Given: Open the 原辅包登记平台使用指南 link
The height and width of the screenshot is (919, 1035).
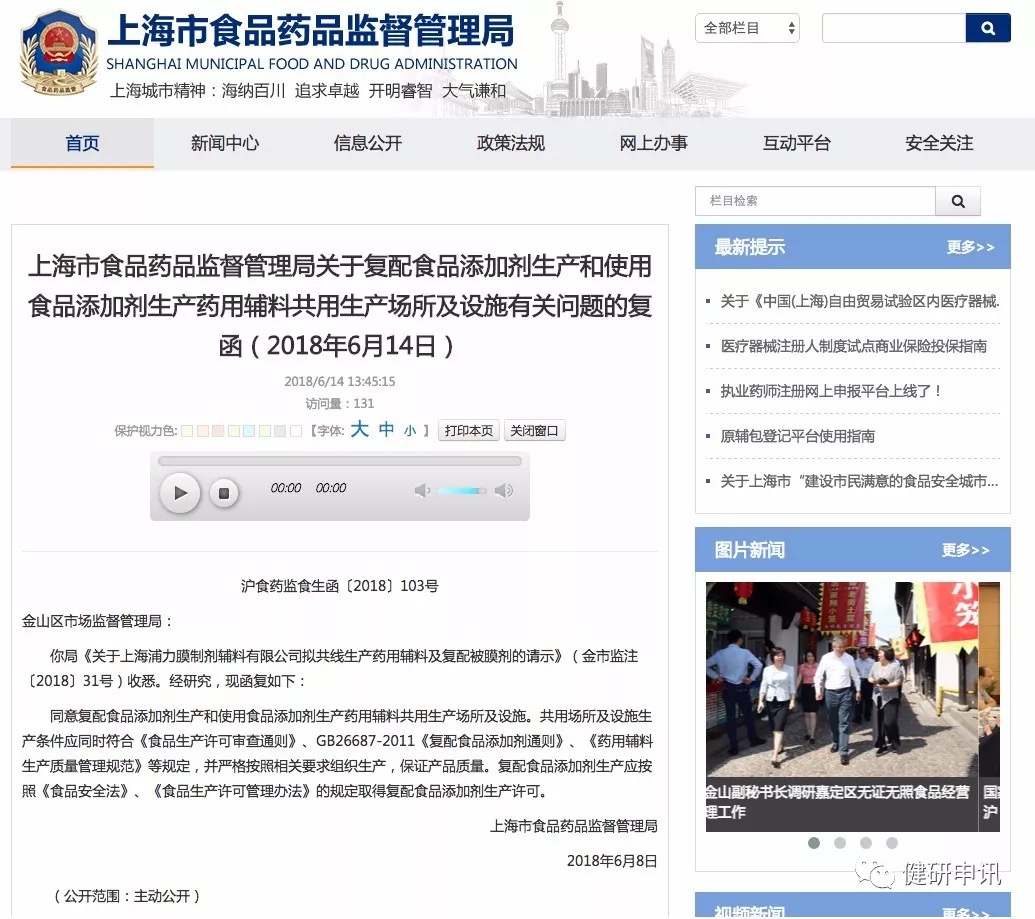Looking at the screenshot, I should [797, 436].
